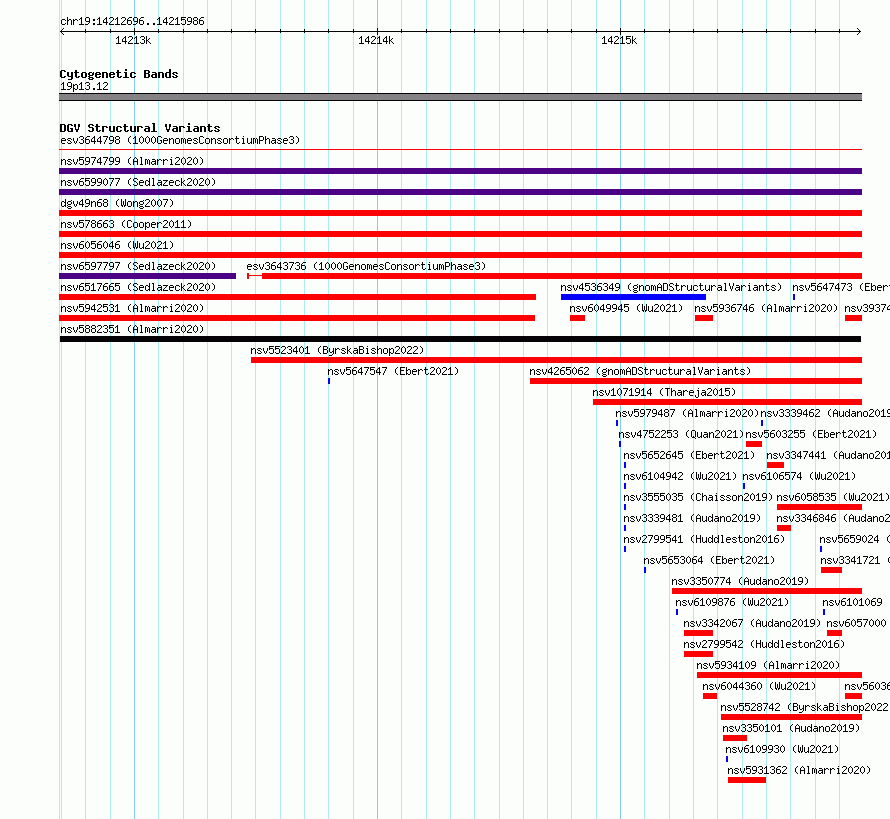Select the nsv3350774 (Audano2019) label
The image size is (890, 819).
(x=740, y=581)
